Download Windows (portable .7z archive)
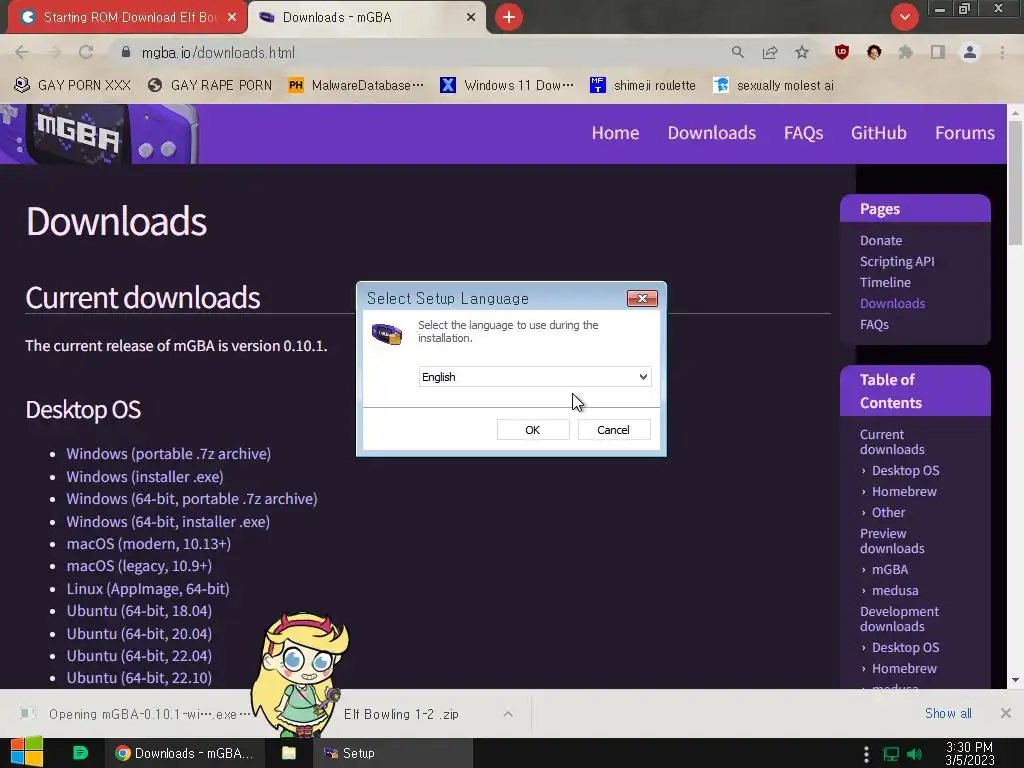The image size is (1024, 768). pyautogui.click(x=168, y=454)
